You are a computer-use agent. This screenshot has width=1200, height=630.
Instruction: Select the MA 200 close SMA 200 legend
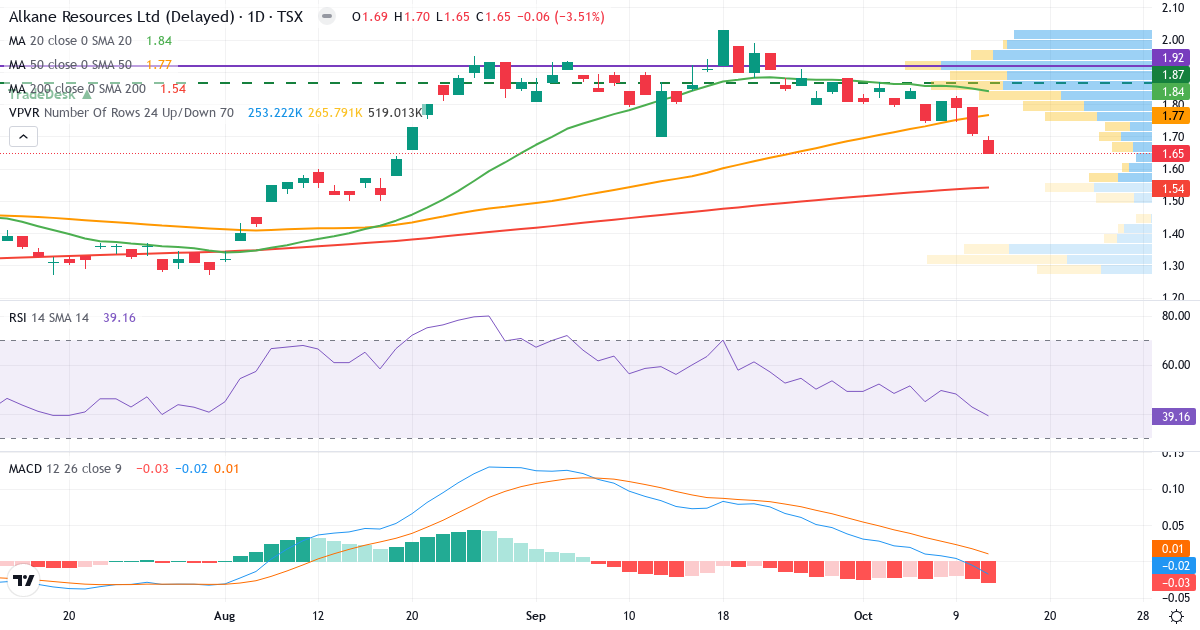click(78, 89)
